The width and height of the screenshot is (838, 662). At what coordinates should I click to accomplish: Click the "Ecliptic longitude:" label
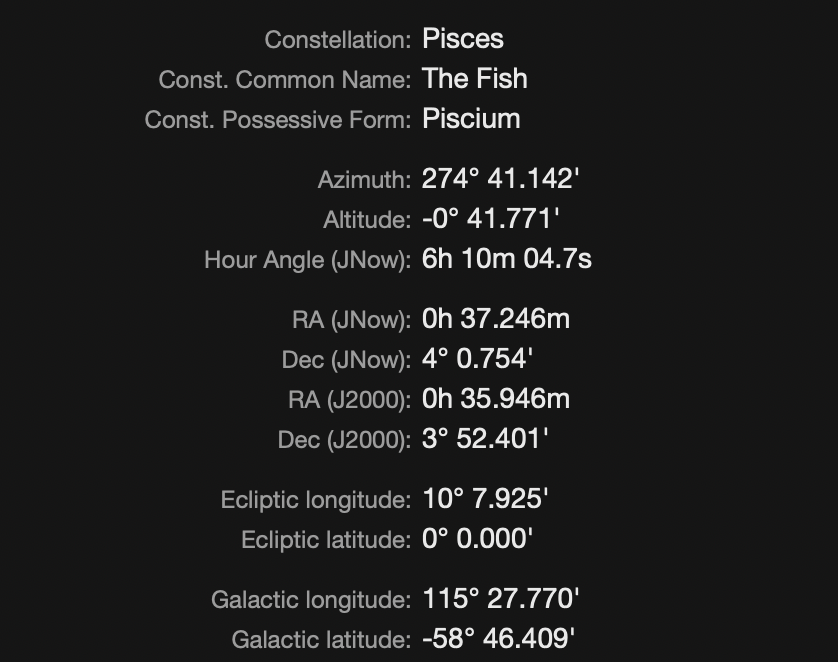[315, 500]
